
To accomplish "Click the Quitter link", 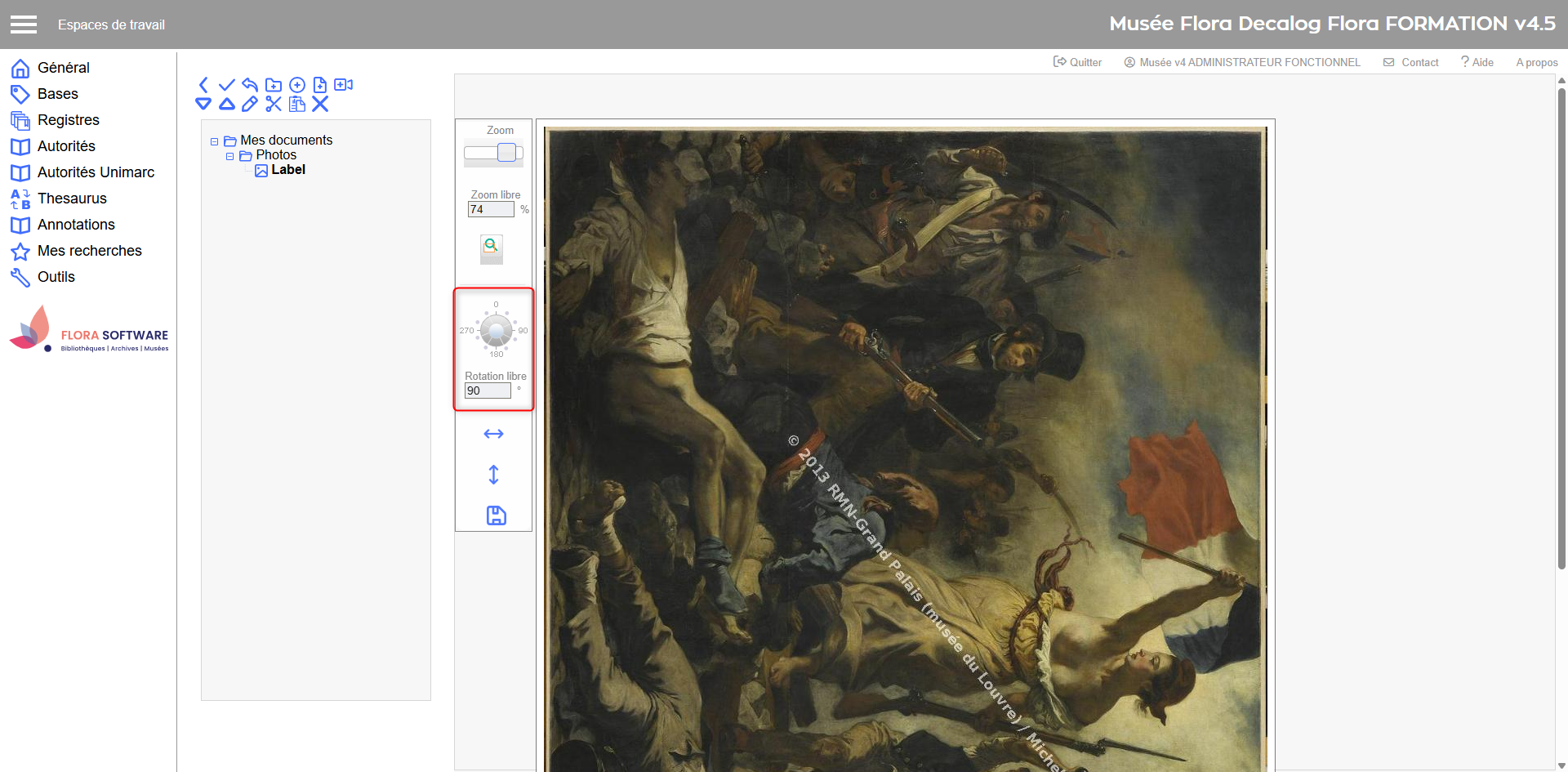I will pos(1078,62).
